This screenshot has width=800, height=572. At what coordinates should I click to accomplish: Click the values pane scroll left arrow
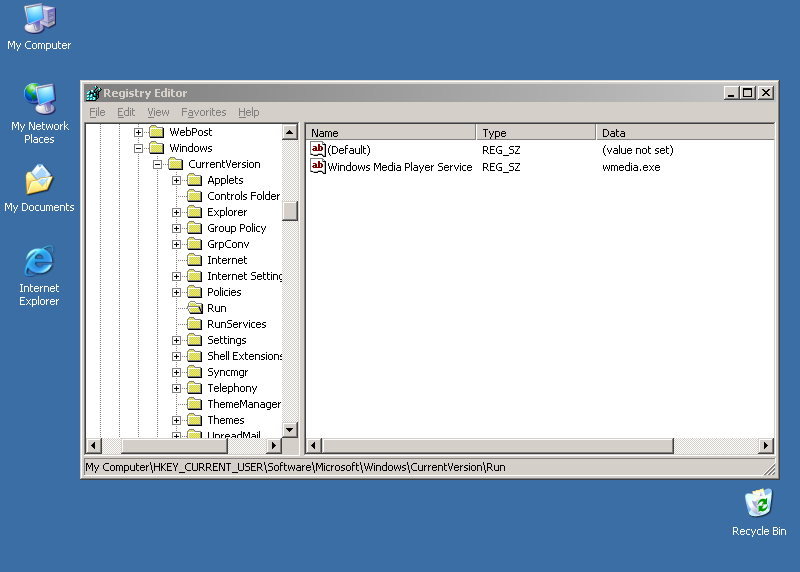point(313,445)
